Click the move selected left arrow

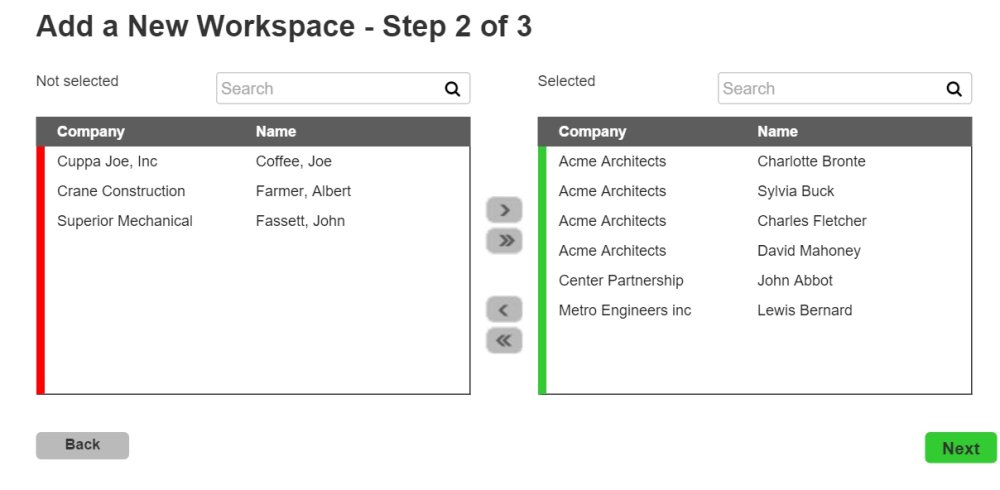[504, 310]
